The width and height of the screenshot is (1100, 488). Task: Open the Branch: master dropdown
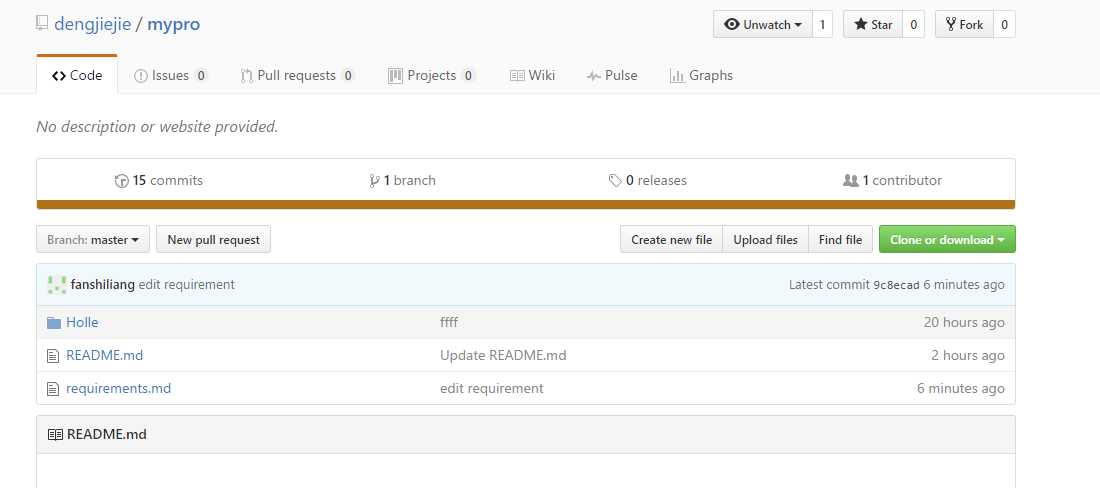coord(93,239)
